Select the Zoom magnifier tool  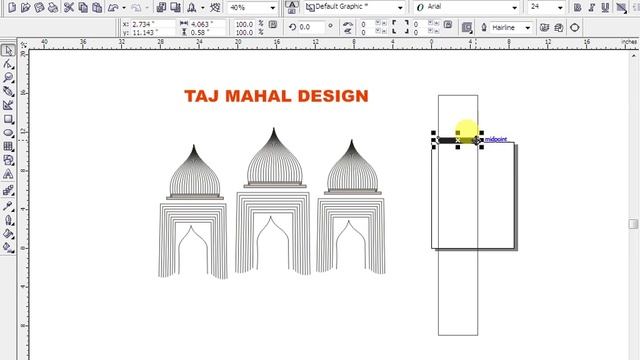8,78
